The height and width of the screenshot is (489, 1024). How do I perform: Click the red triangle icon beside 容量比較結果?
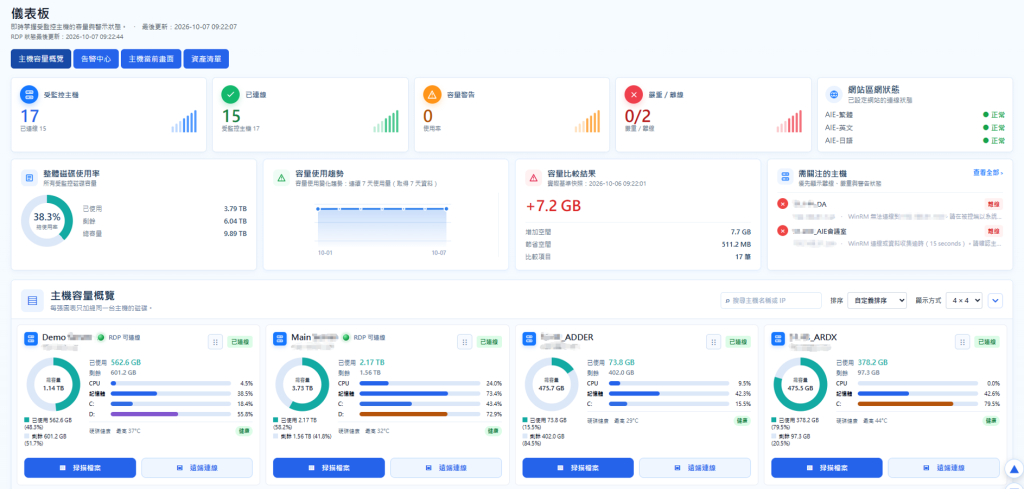pyautogui.click(x=534, y=178)
